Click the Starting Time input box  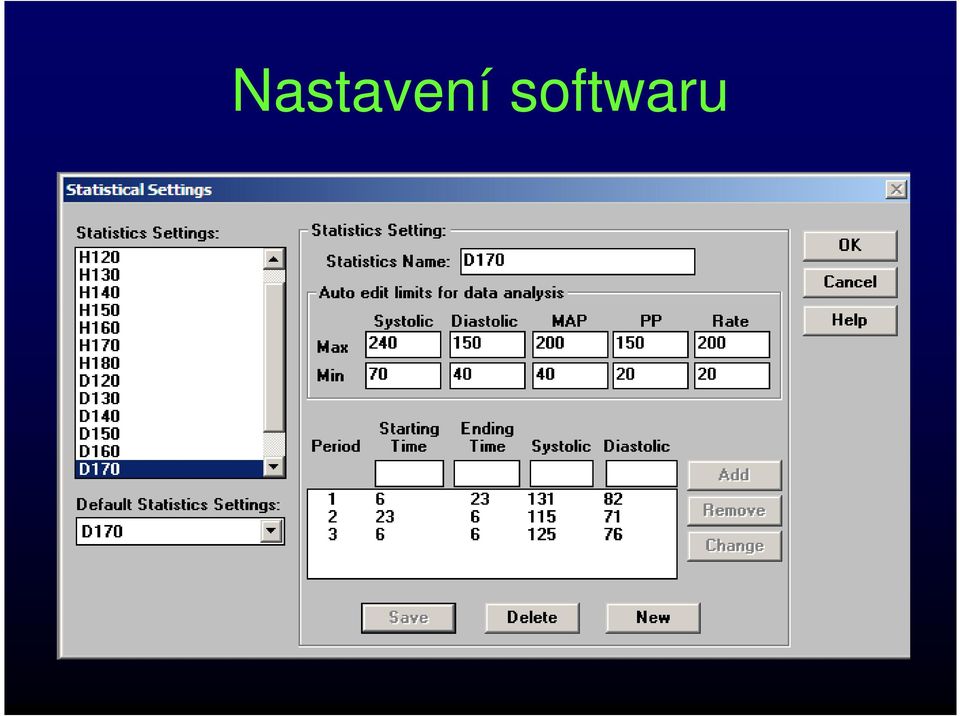[409, 474]
